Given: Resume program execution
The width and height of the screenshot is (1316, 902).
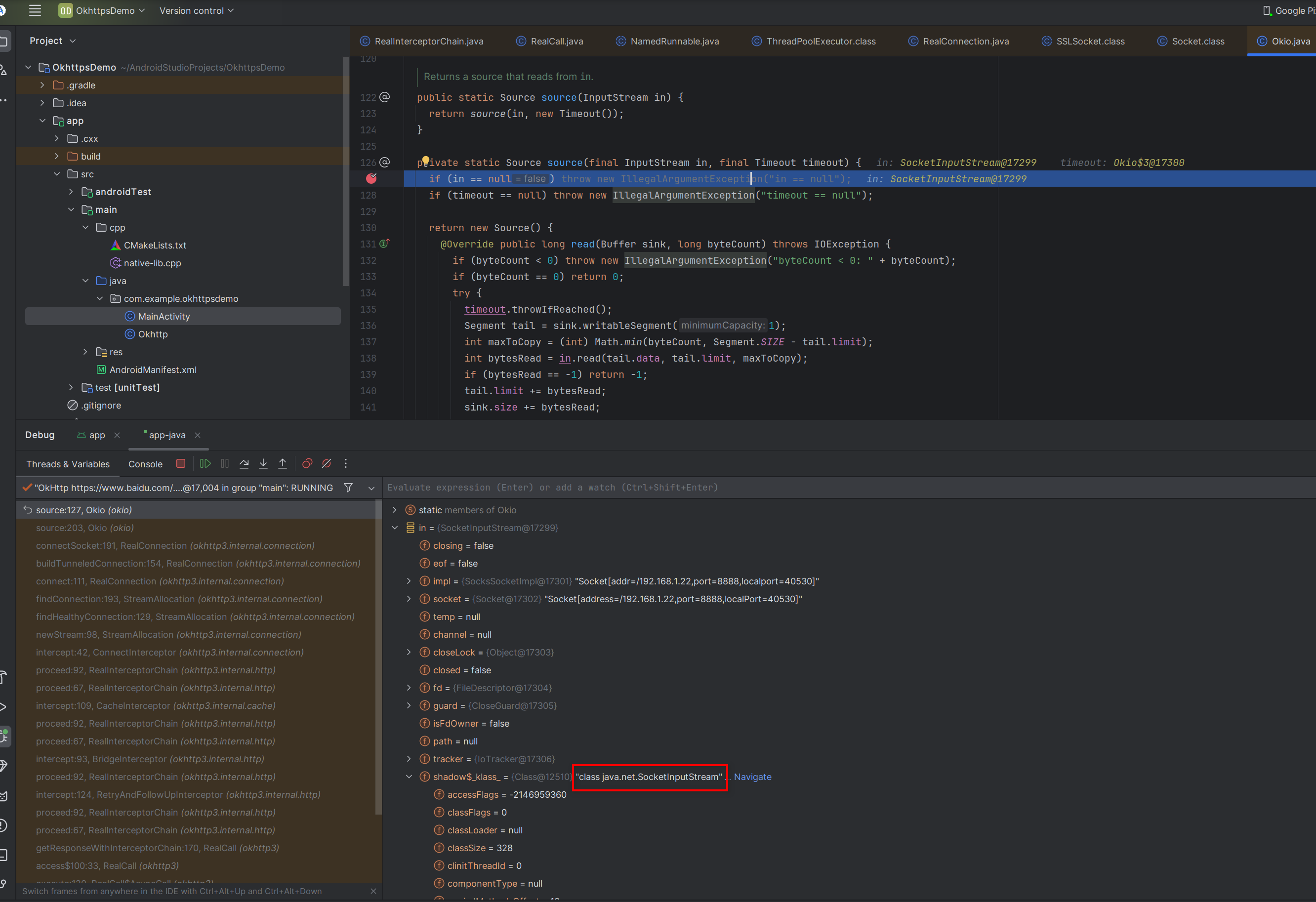Looking at the screenshot, I should [x=205, y=463].
